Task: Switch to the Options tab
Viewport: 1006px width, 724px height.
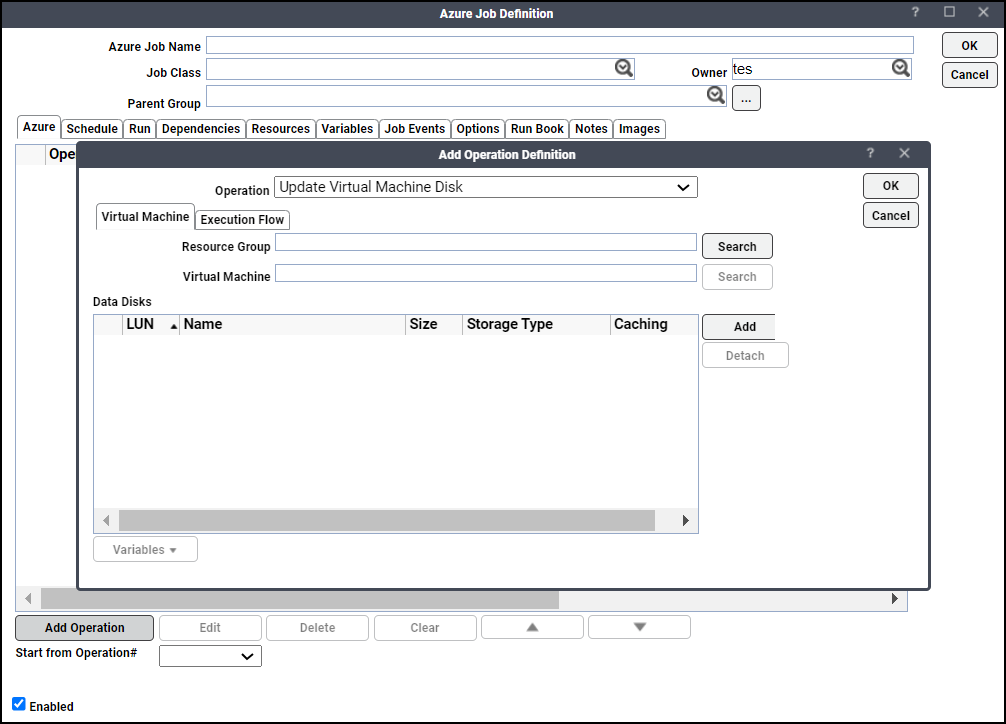Action: [x=478, y=129]
